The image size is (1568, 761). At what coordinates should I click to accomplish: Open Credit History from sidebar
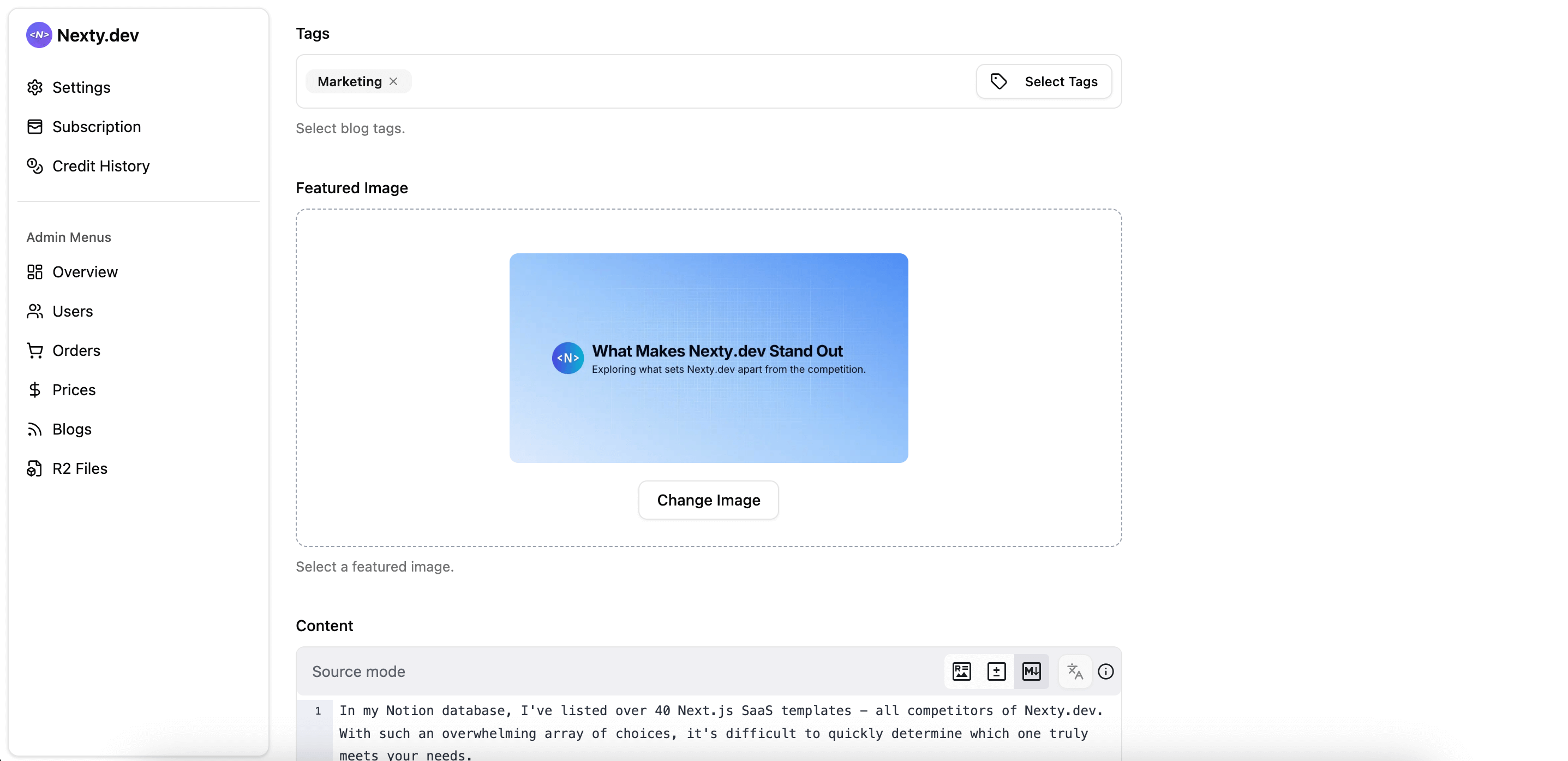pos(100,166)
